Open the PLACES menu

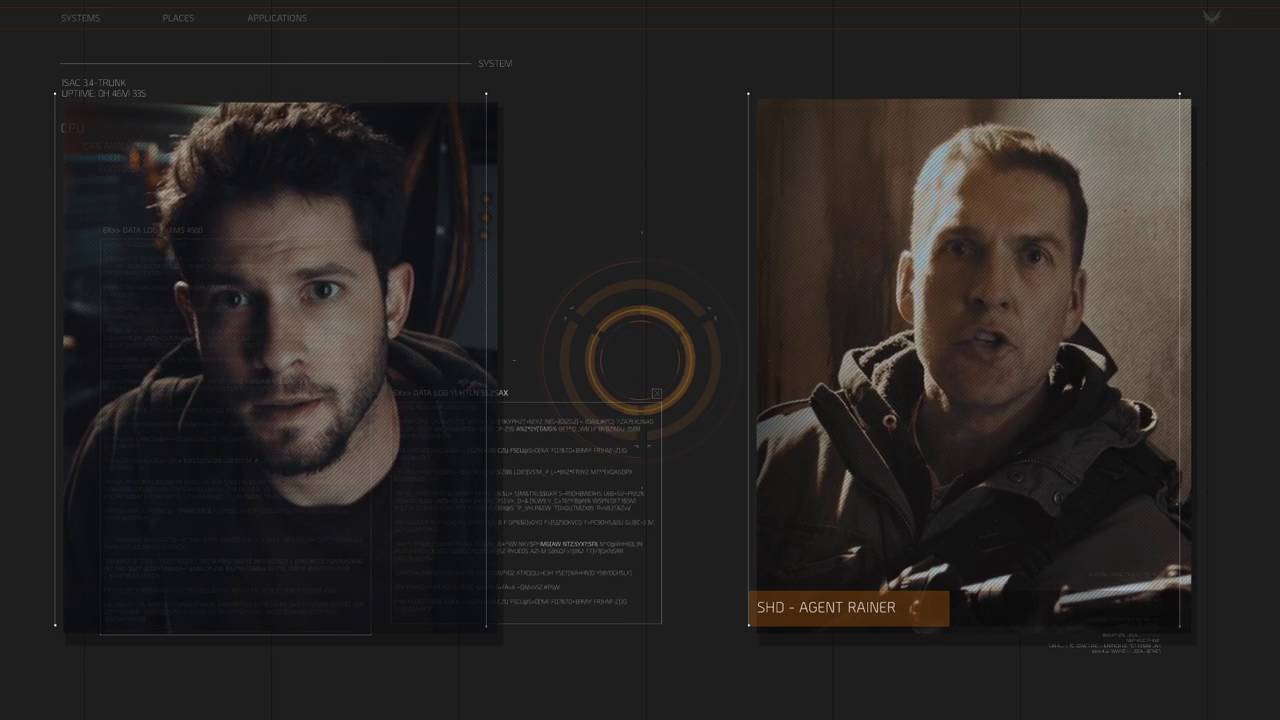(x=178, y=18)
